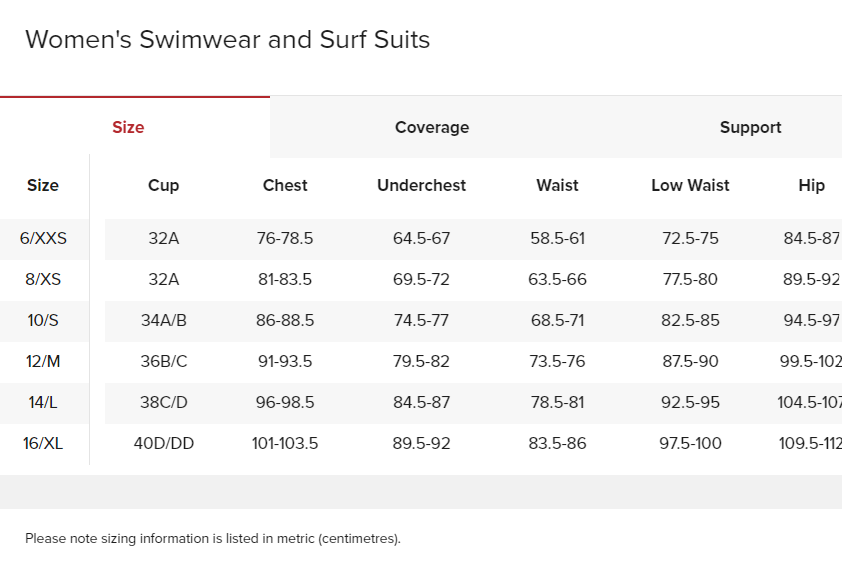Click the Hip column header

(x=811, y=185)
